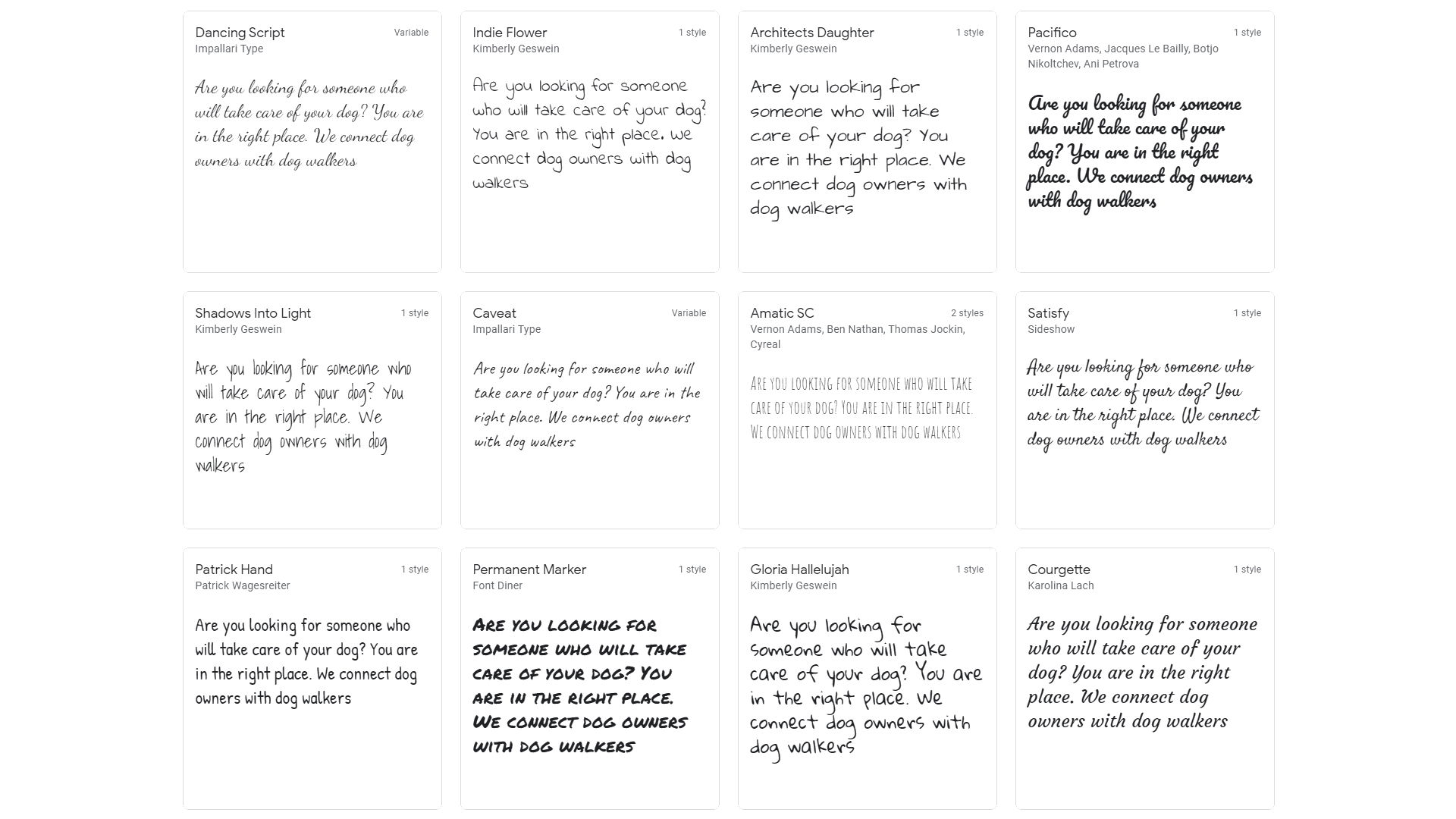
Task: Click Impallari Type under Caveat
Action: pos(507,329)
